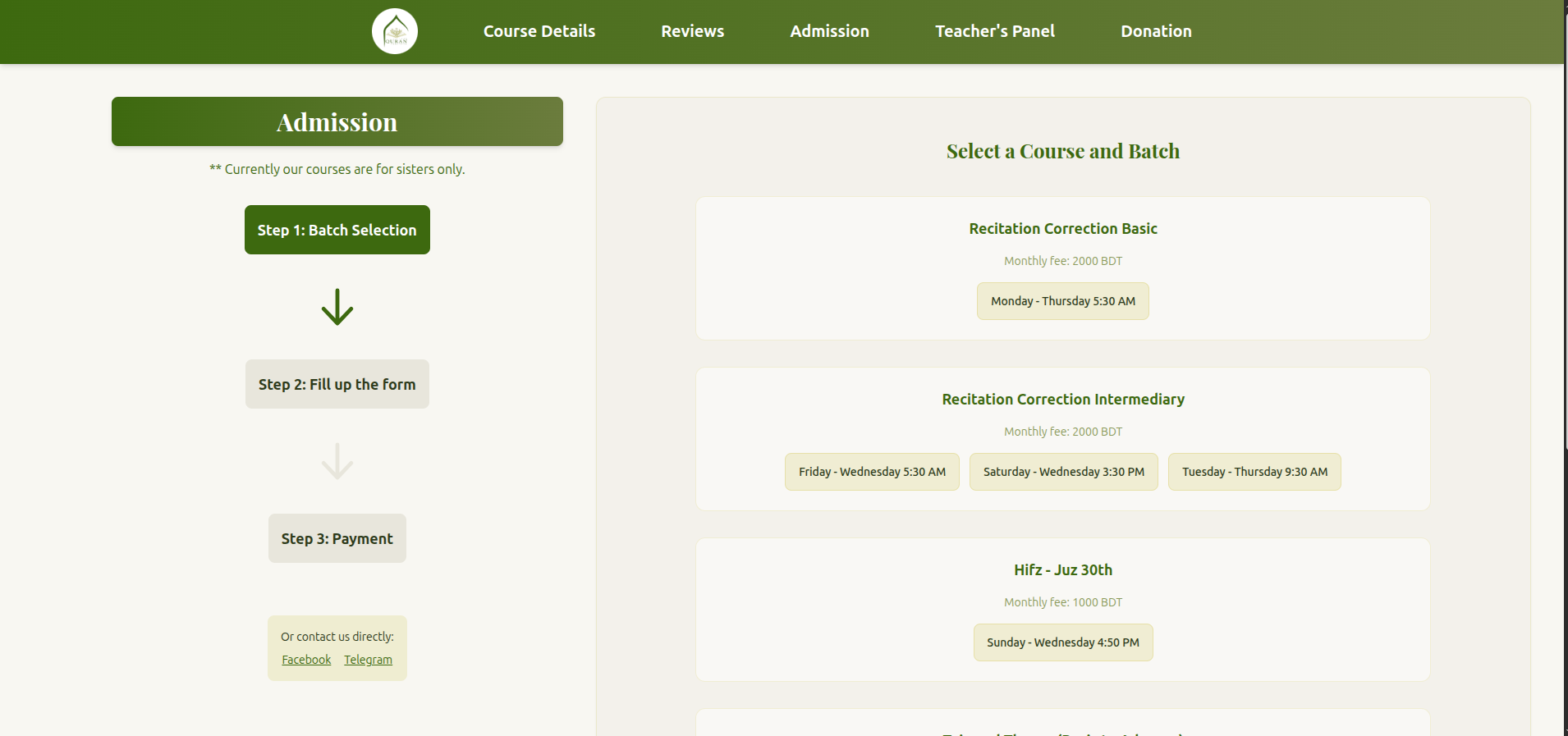The image size is (1568, 736).
Task: Open the Facebook contact link
Action: 306,660
